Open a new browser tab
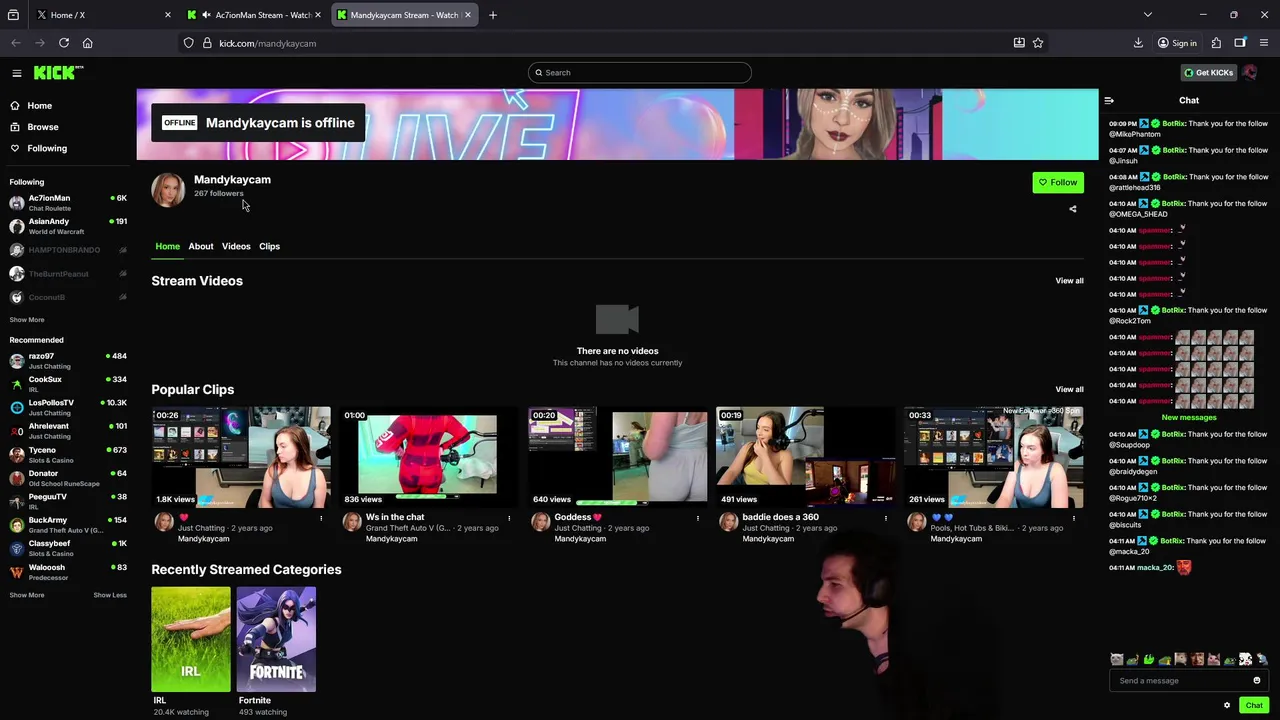The image size is (1280, 720). pos(493,15)
